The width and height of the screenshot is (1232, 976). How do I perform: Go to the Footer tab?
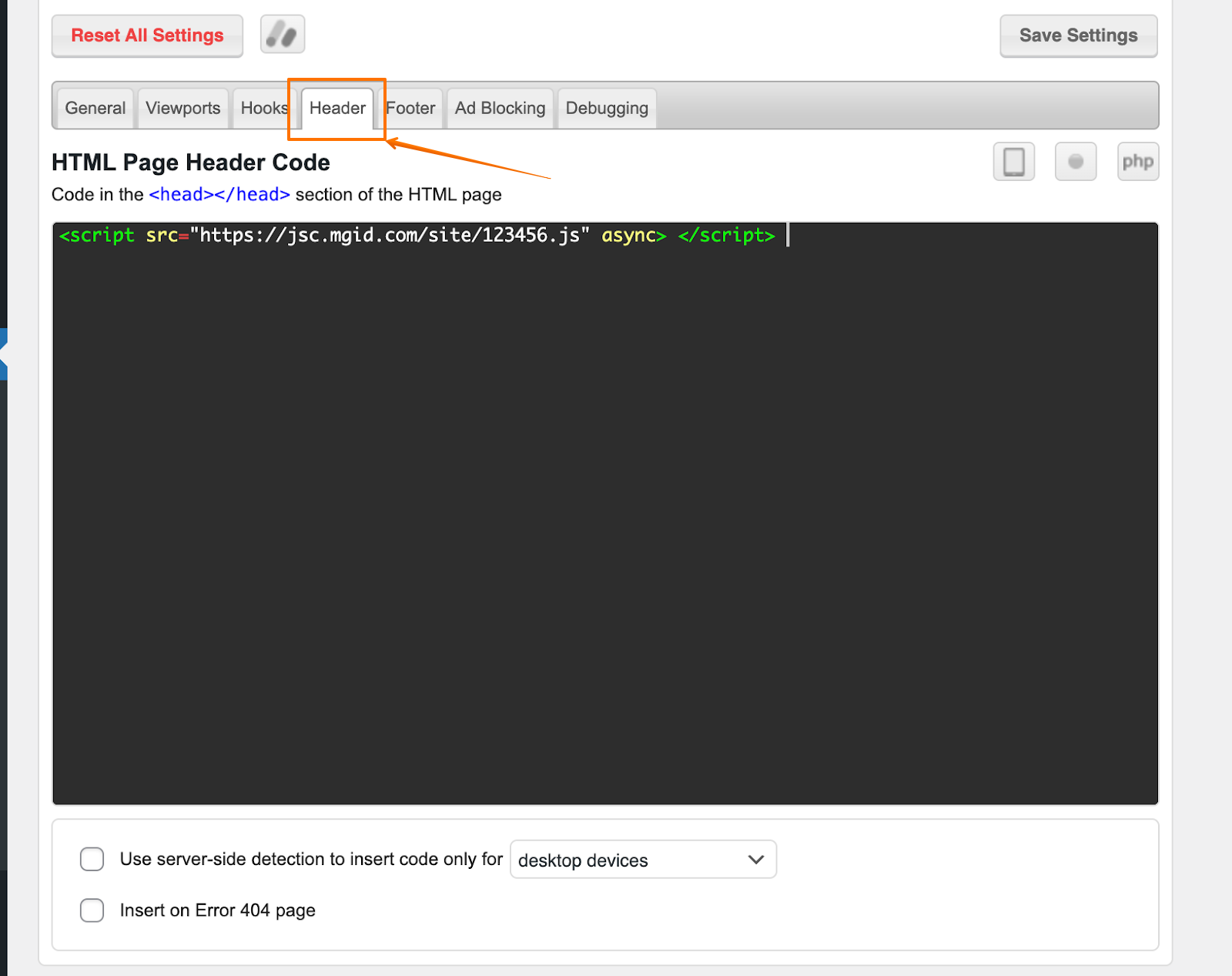410,108
